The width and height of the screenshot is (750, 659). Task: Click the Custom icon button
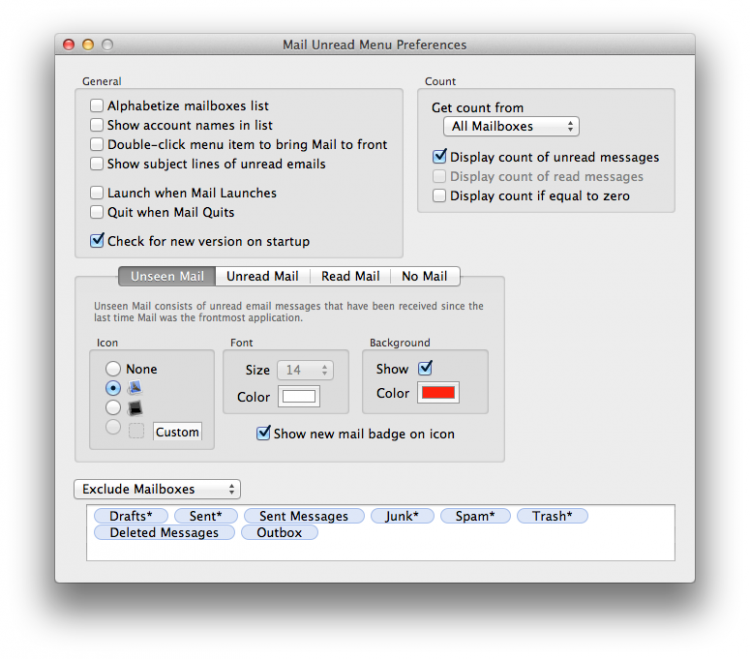click(177, 432)
